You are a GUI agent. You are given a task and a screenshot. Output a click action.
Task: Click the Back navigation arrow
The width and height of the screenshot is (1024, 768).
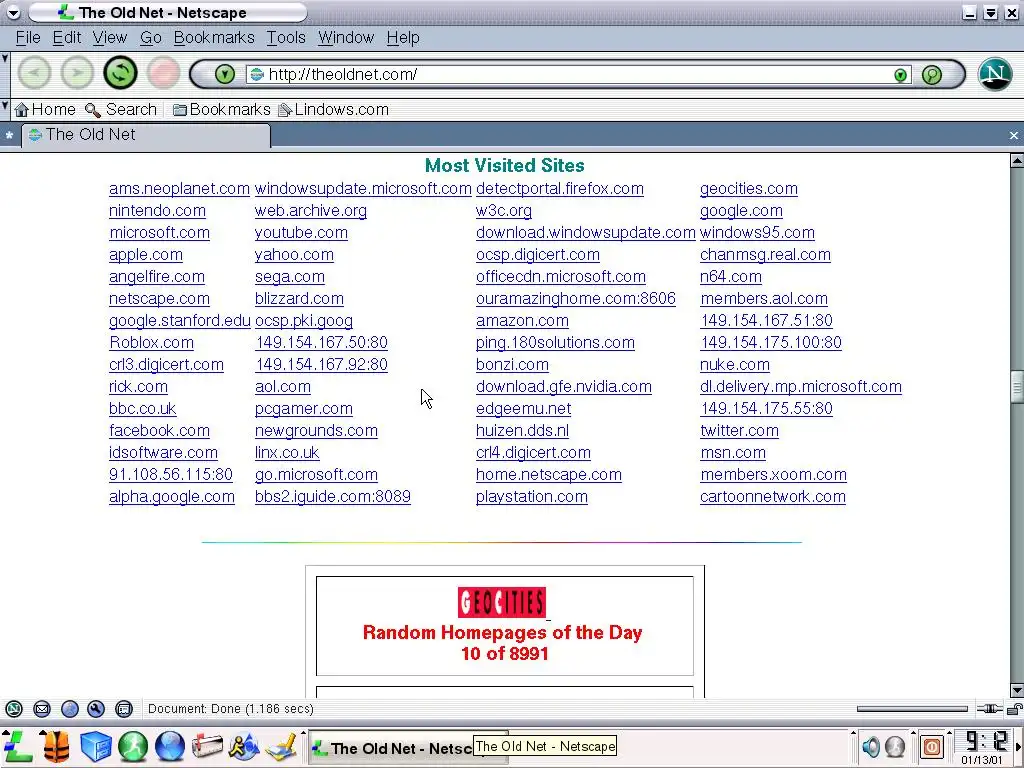click(34, 72)
